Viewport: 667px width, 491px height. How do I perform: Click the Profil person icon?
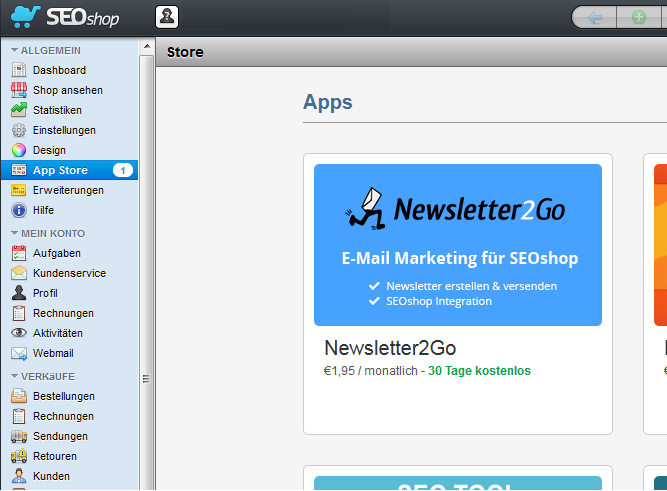[x=19, y=293]
